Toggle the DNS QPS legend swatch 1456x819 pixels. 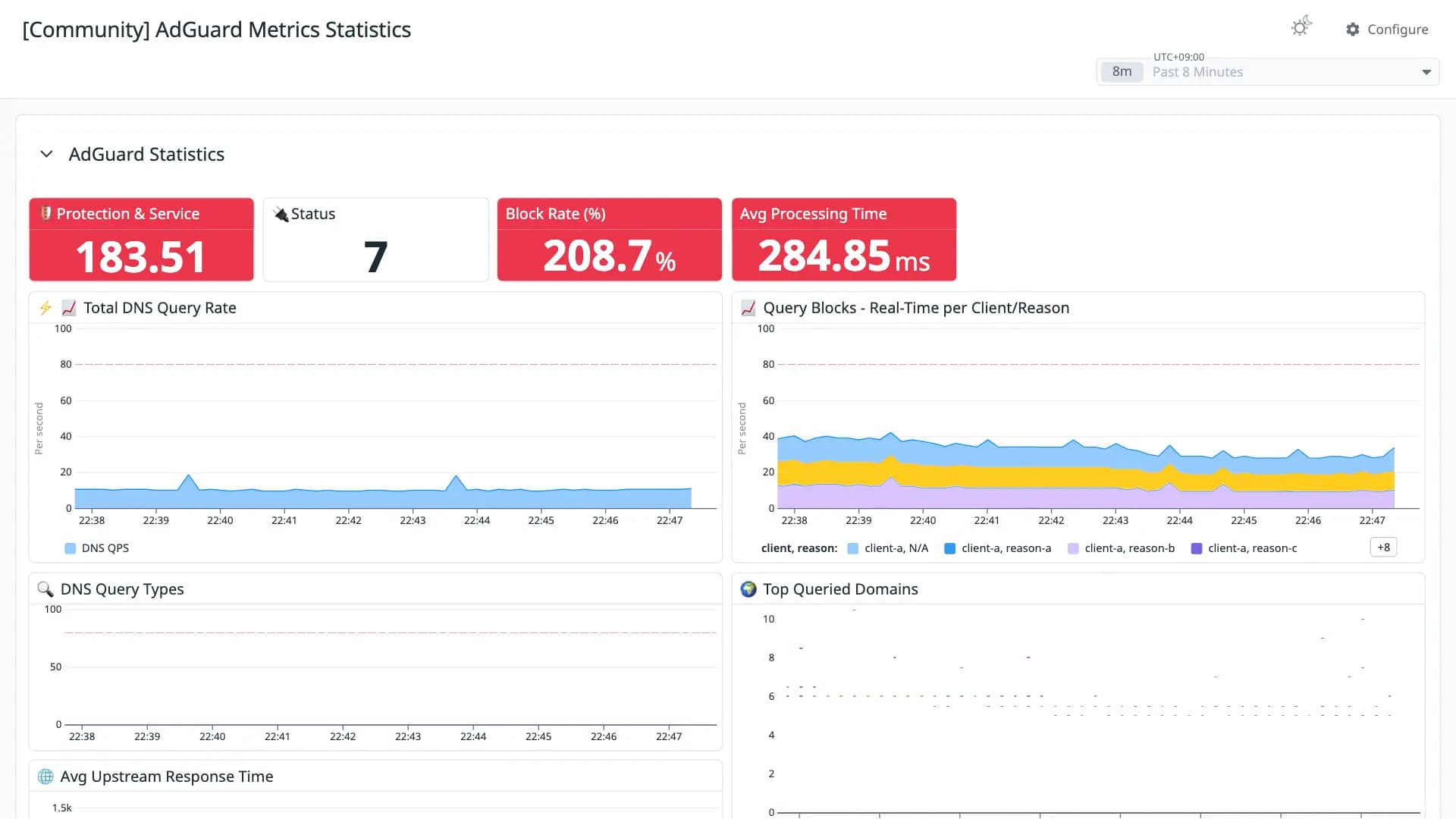(71, 548)
